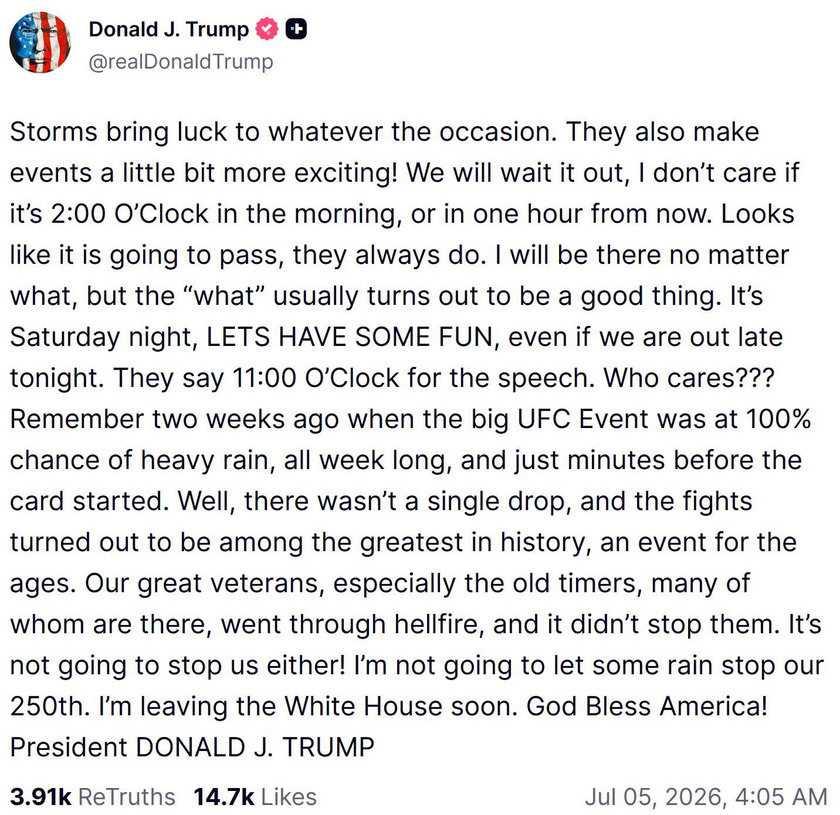Screen dimensions: 840x815
Task: Click the White House phrase
Action: [364, 706]
